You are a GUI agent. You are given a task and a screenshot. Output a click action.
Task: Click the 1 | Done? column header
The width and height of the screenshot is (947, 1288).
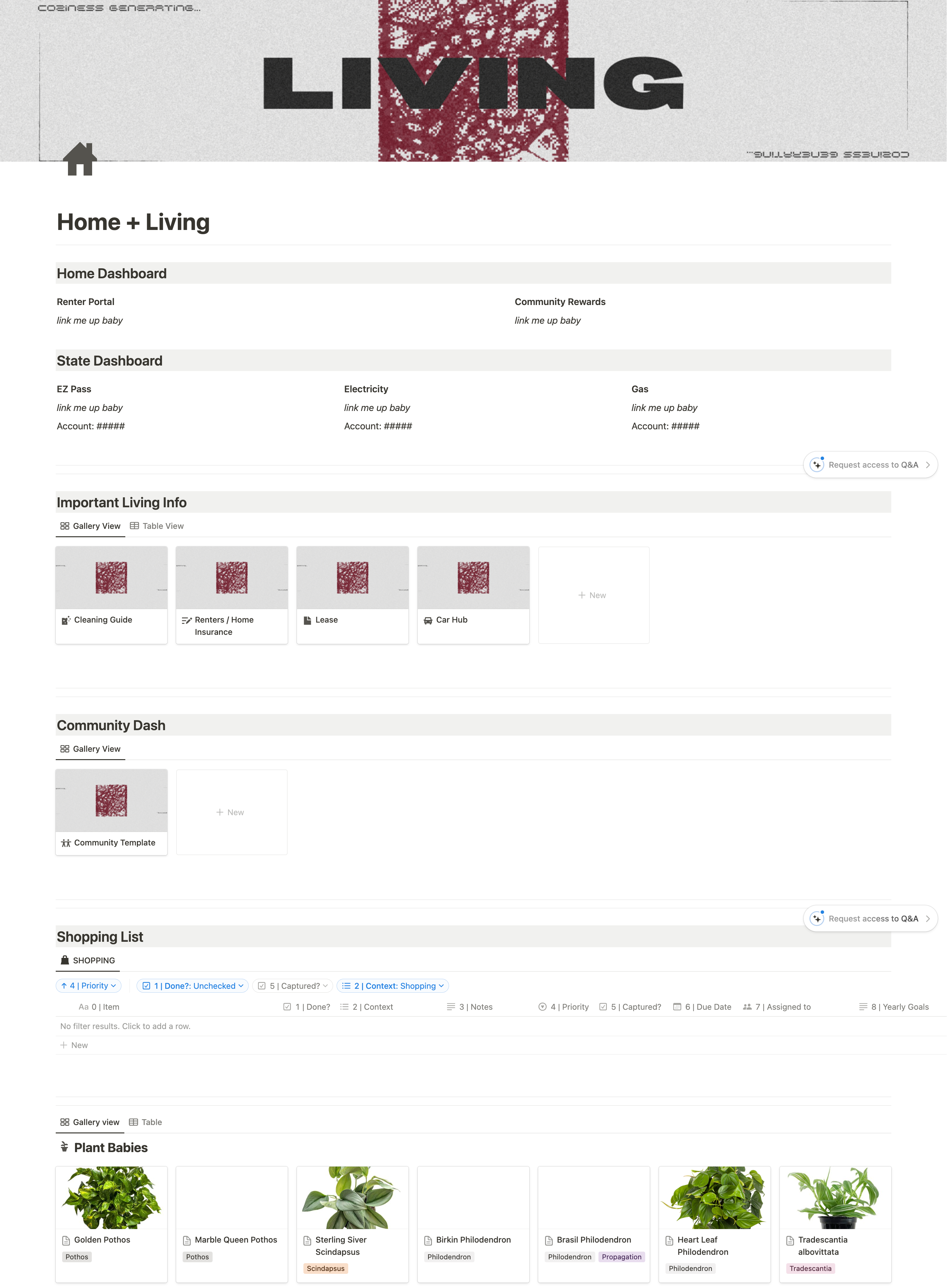coord(307,1007)
